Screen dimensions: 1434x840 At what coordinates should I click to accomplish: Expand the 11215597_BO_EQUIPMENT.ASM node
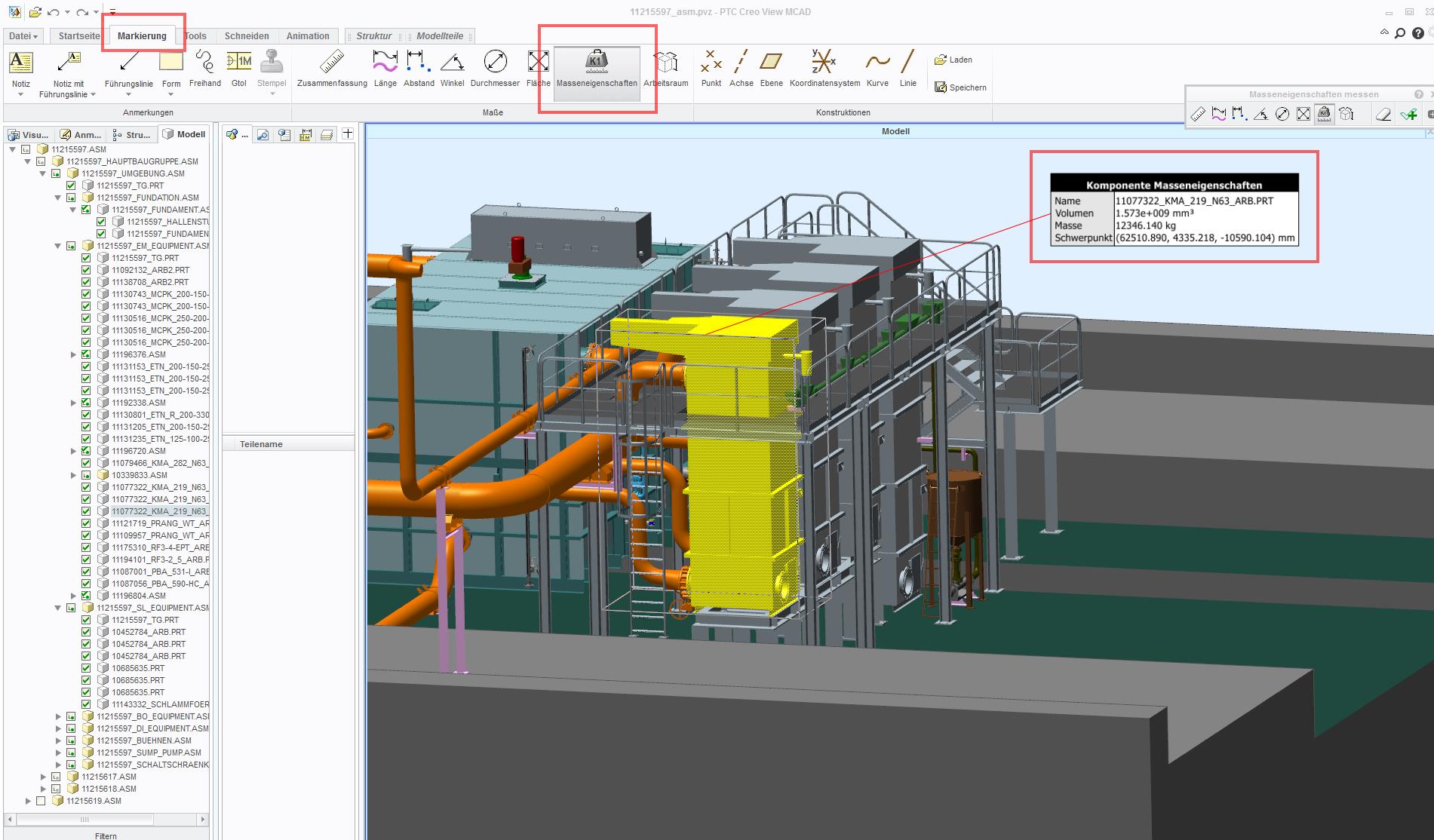point(58,716)
